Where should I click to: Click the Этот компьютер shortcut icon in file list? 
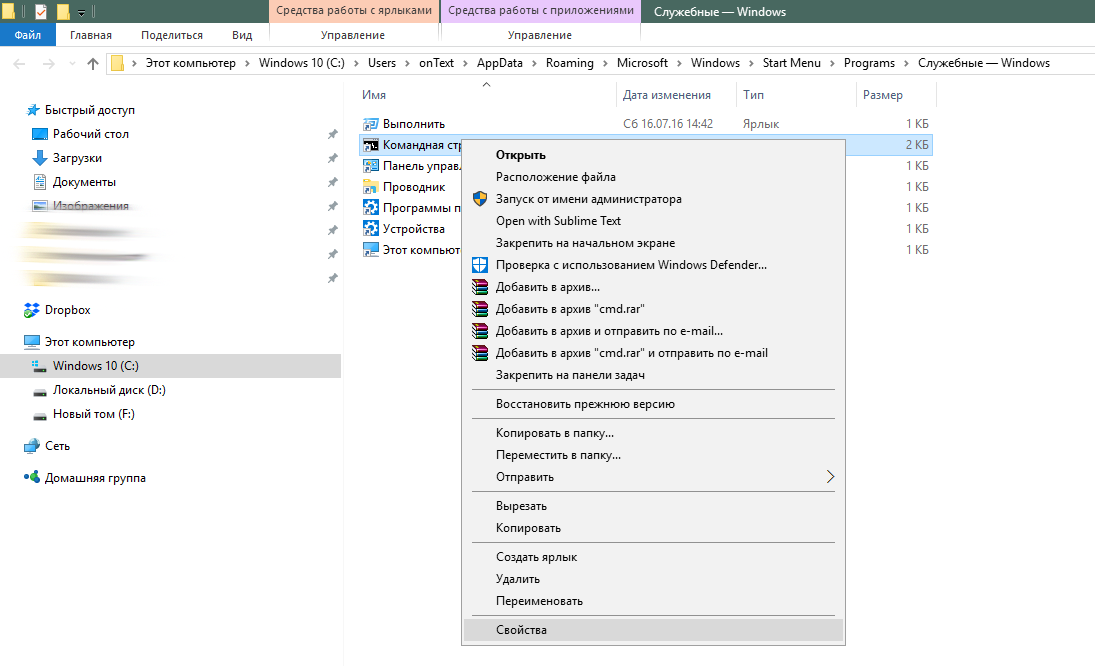pos(371,250)
